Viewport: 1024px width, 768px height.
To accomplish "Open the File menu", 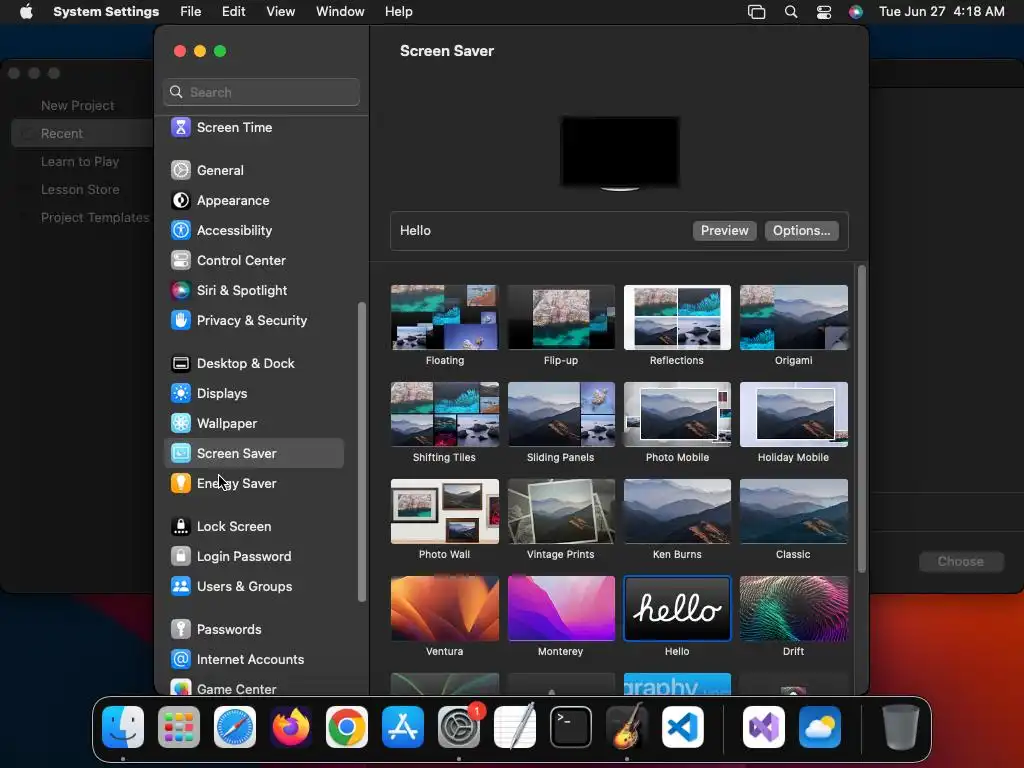I will coord(191,12).
